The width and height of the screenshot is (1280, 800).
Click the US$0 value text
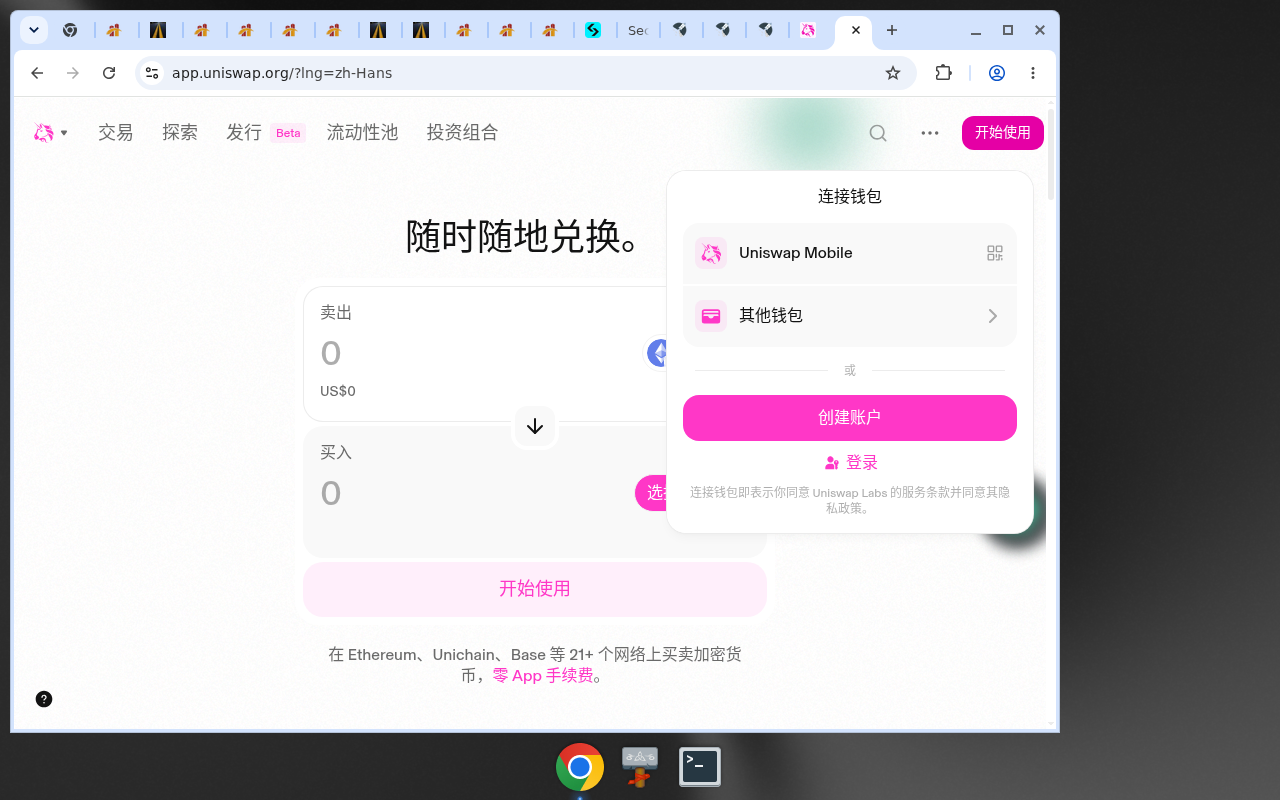pyautogui.click(x=338, y=391)
